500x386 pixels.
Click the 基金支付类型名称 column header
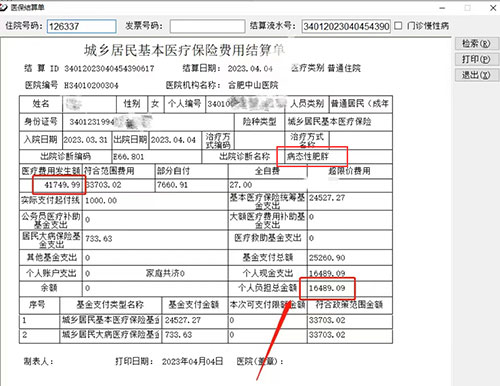pos(110,305)
